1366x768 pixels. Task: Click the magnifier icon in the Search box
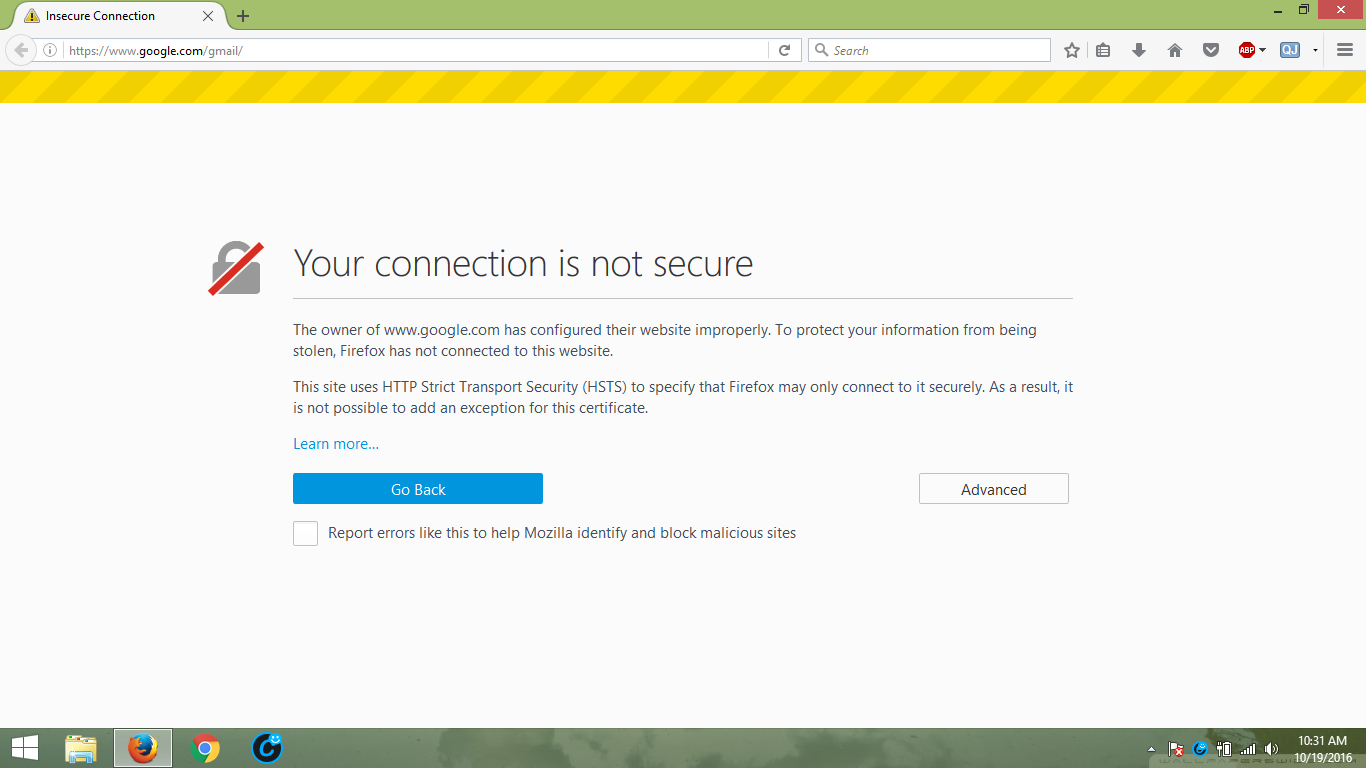tap(821, 50)
